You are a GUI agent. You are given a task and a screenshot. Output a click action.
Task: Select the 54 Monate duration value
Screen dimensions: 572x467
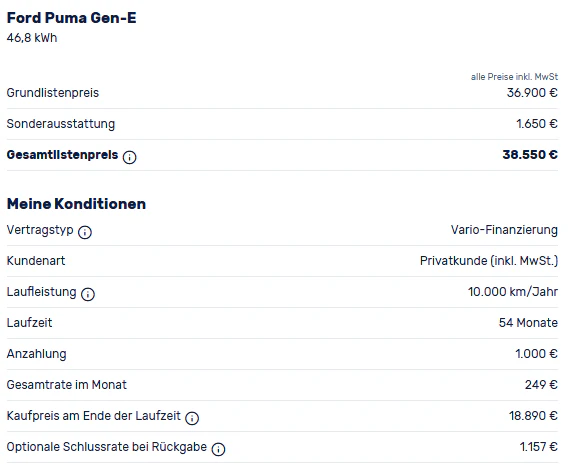pos(528,323)
